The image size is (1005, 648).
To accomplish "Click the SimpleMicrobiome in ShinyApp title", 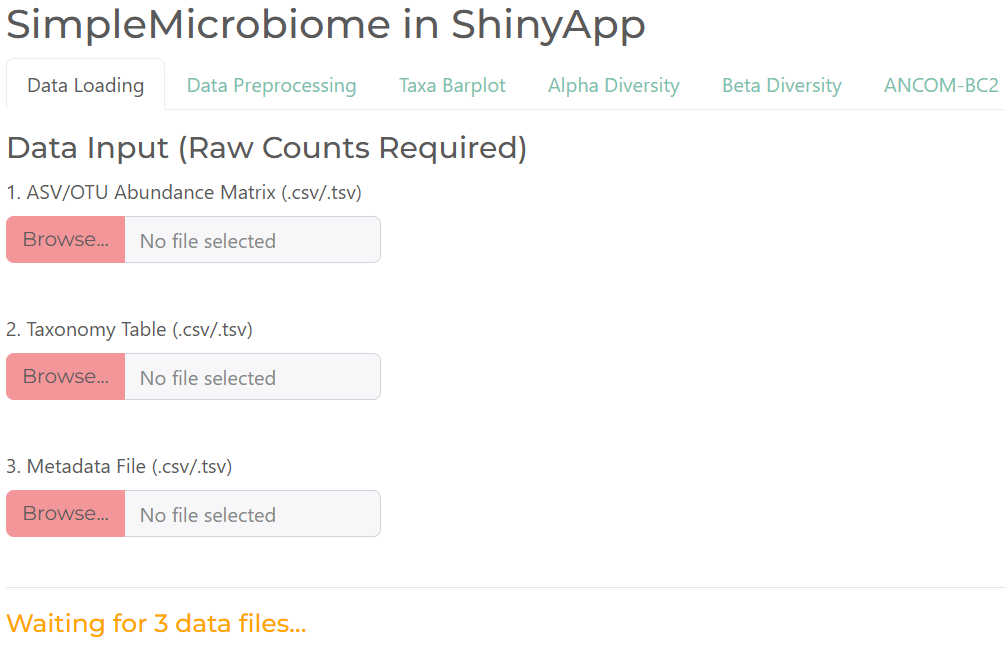I will click(325, 26).
